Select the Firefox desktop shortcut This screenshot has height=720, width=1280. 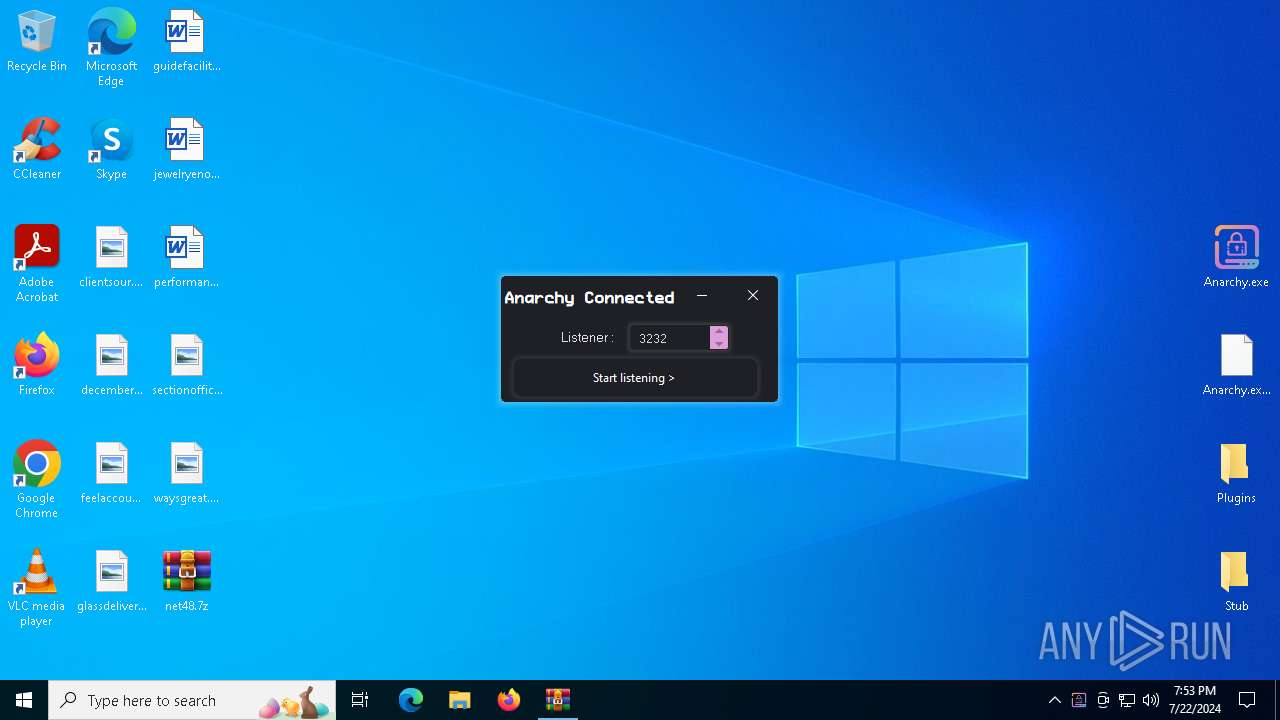tap(37, 366)
